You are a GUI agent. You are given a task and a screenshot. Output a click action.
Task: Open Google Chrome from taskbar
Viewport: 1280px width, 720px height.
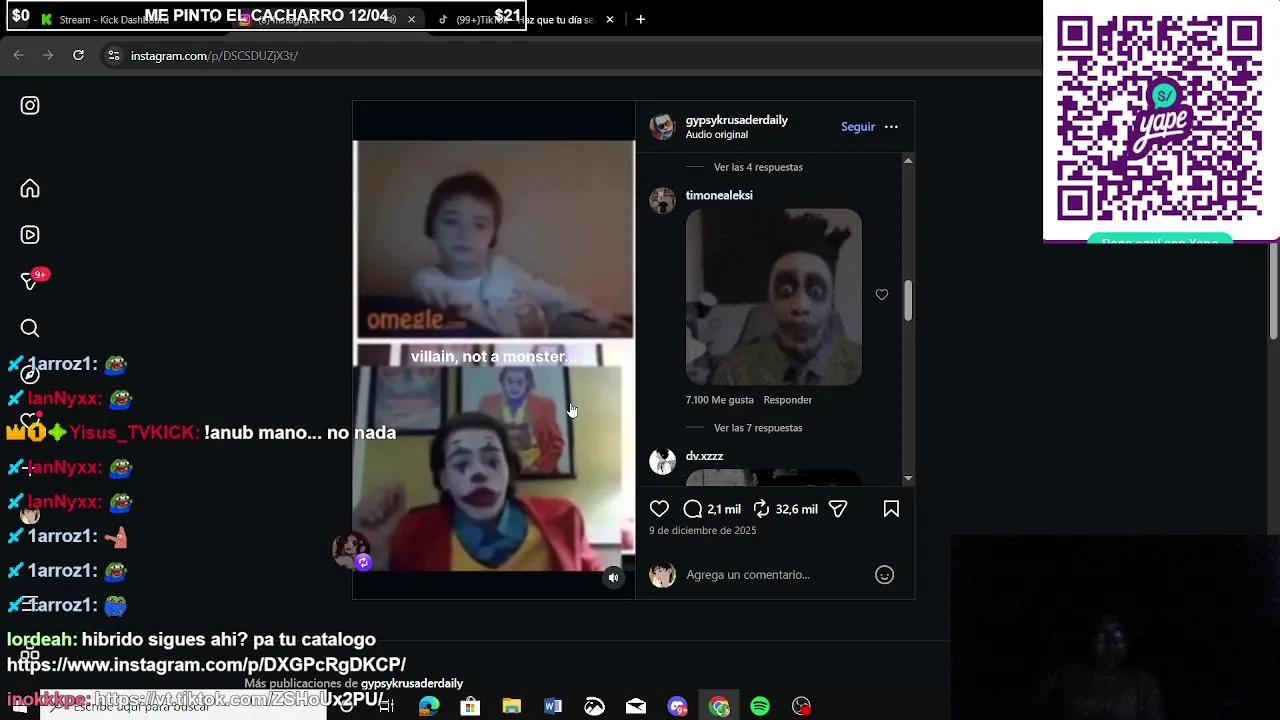pyautogui.click(x=719, y=706)
